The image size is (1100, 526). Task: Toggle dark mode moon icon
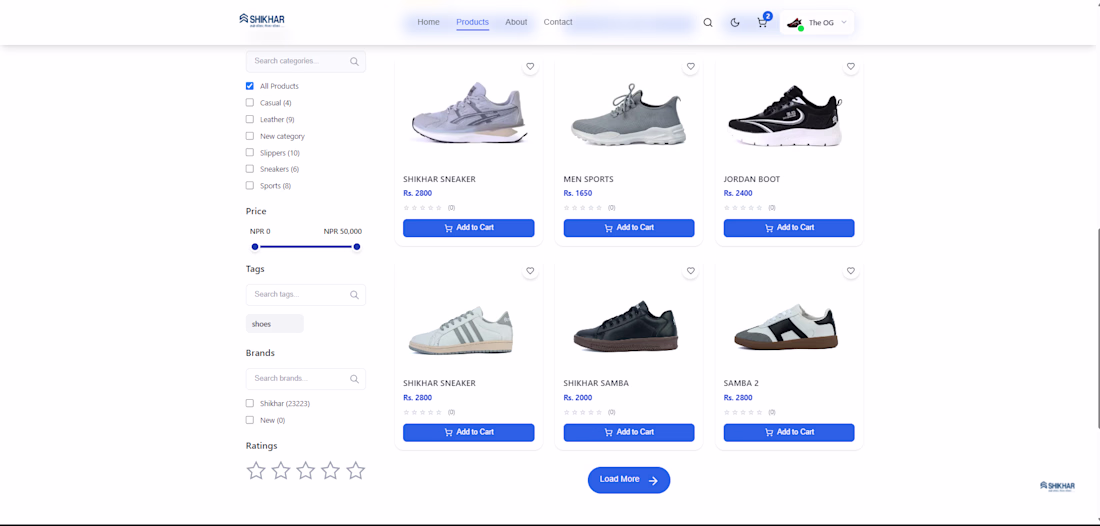coord(735,22)
